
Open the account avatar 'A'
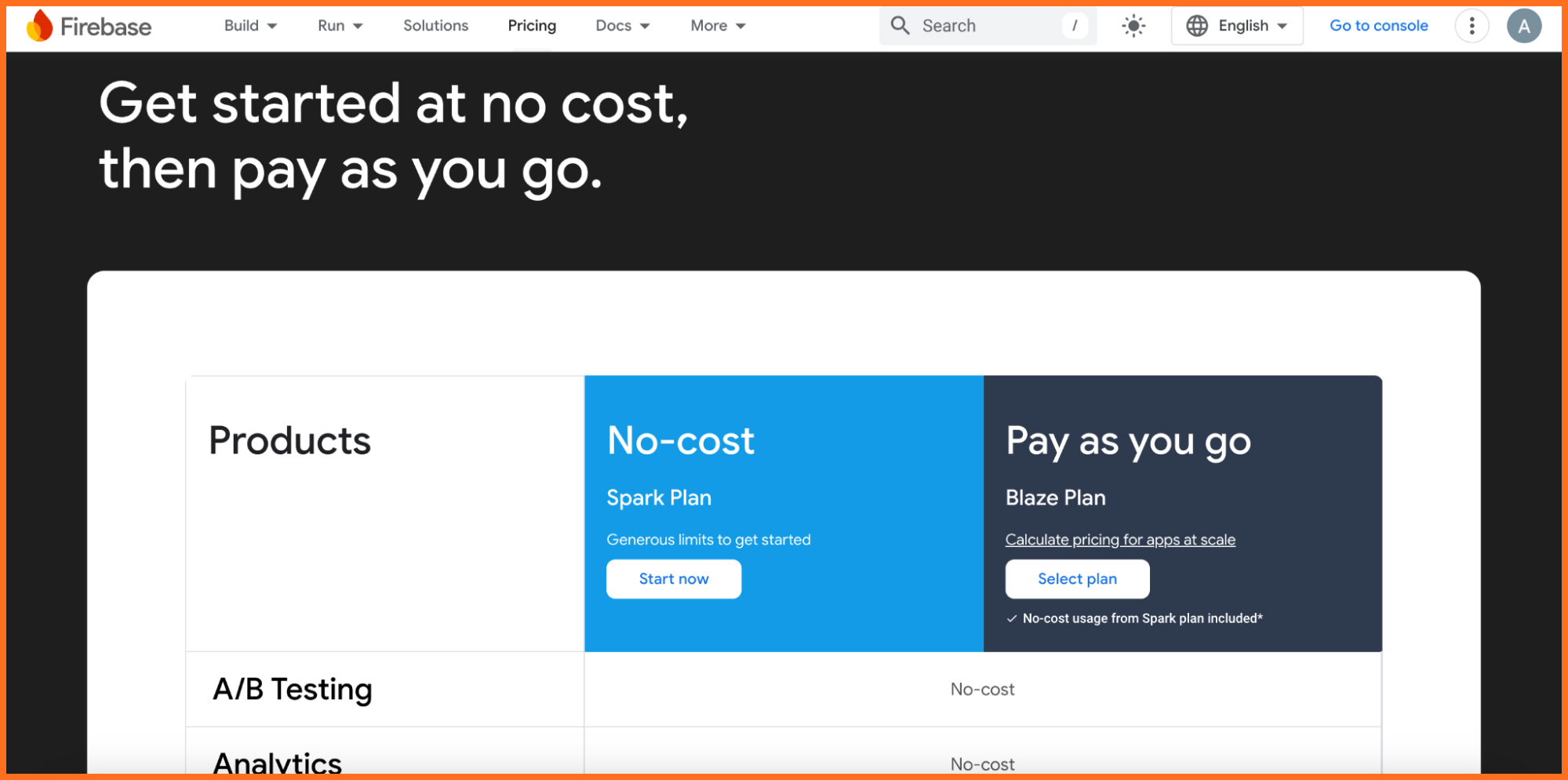coord(1524,26)
